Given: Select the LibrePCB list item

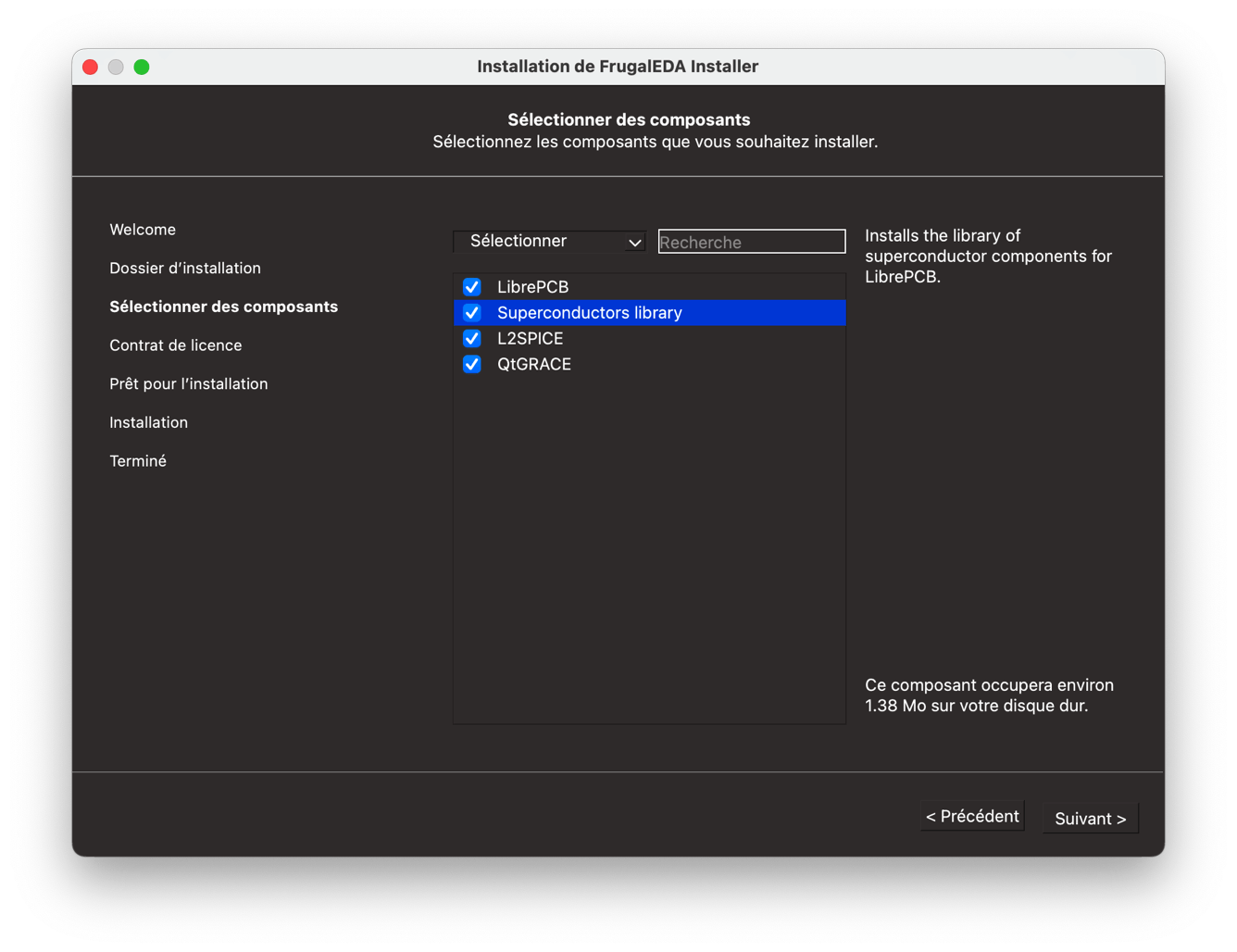Looking at the screenshot, I should pos(532,287).
